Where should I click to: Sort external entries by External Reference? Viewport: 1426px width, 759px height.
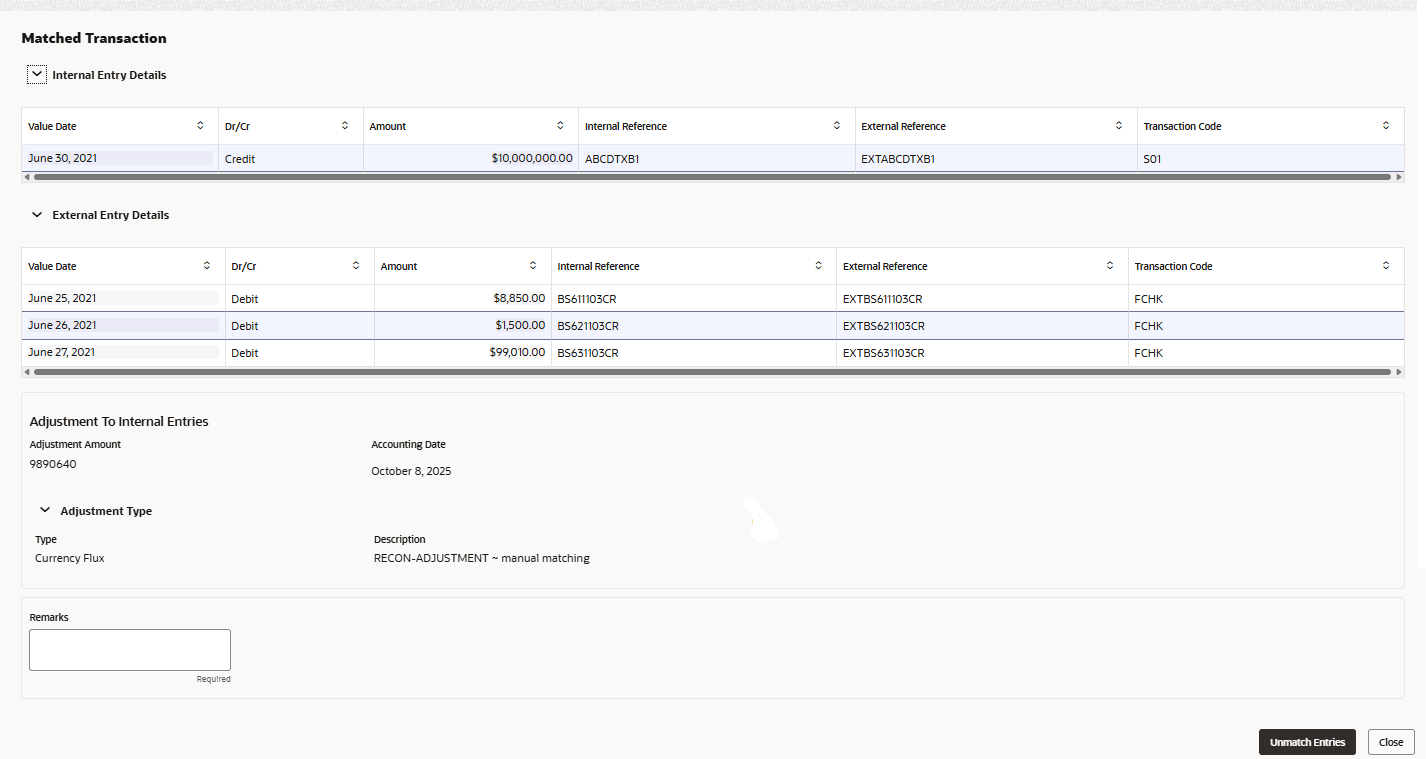coord(1110,266)
